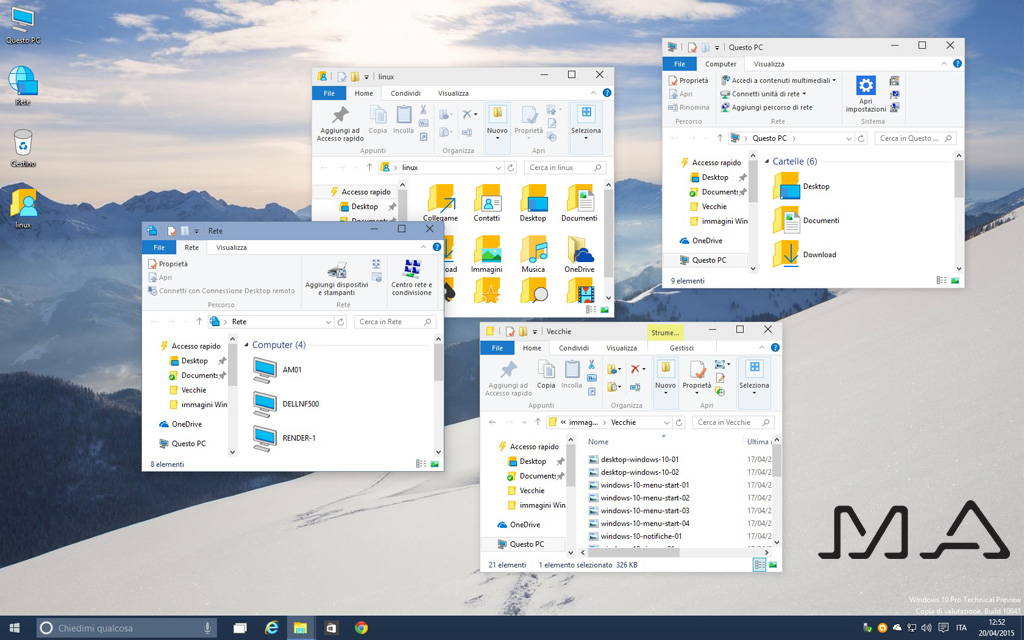The width and height of the screenshot is (1024, 640).
Task: Select the Immagini folder in the linux window
Action: (487, 254)
